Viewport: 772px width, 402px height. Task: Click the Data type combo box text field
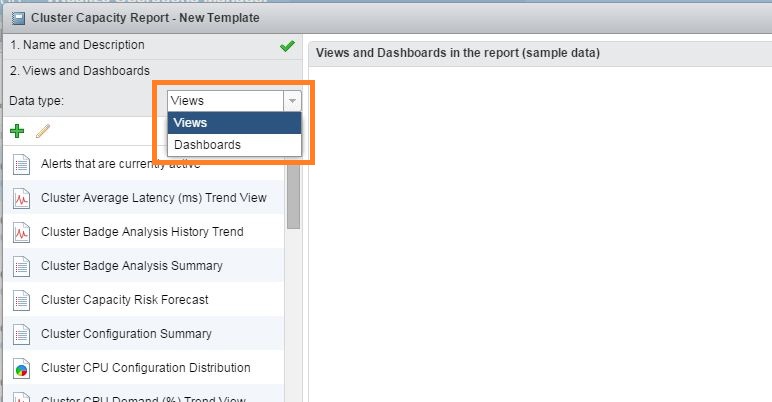pos(225,101)
